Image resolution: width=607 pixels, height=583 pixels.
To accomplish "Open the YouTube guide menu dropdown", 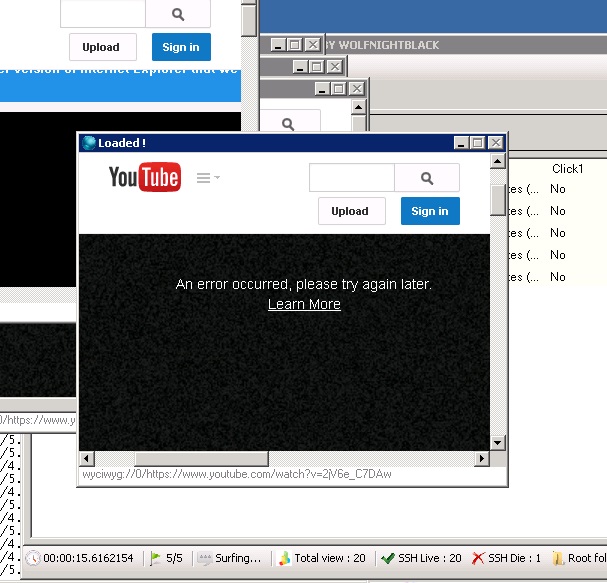I will pos(208,178).
